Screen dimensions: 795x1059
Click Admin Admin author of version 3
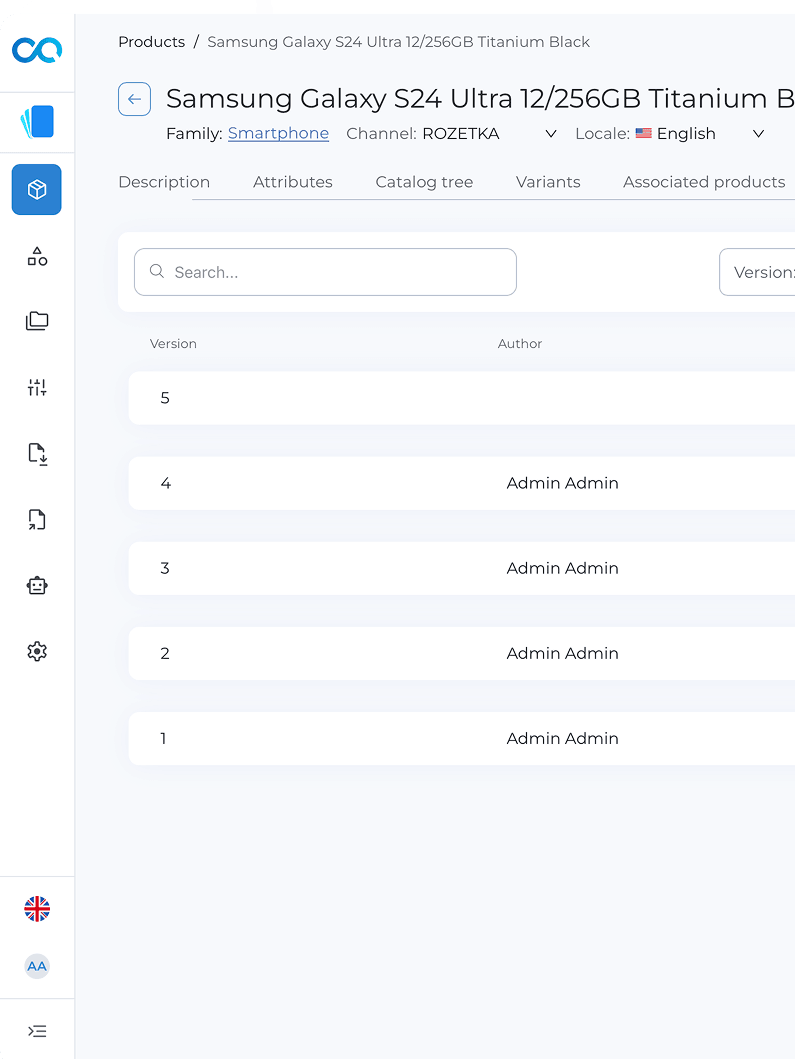pyautogui.click(x=563, y=568)
